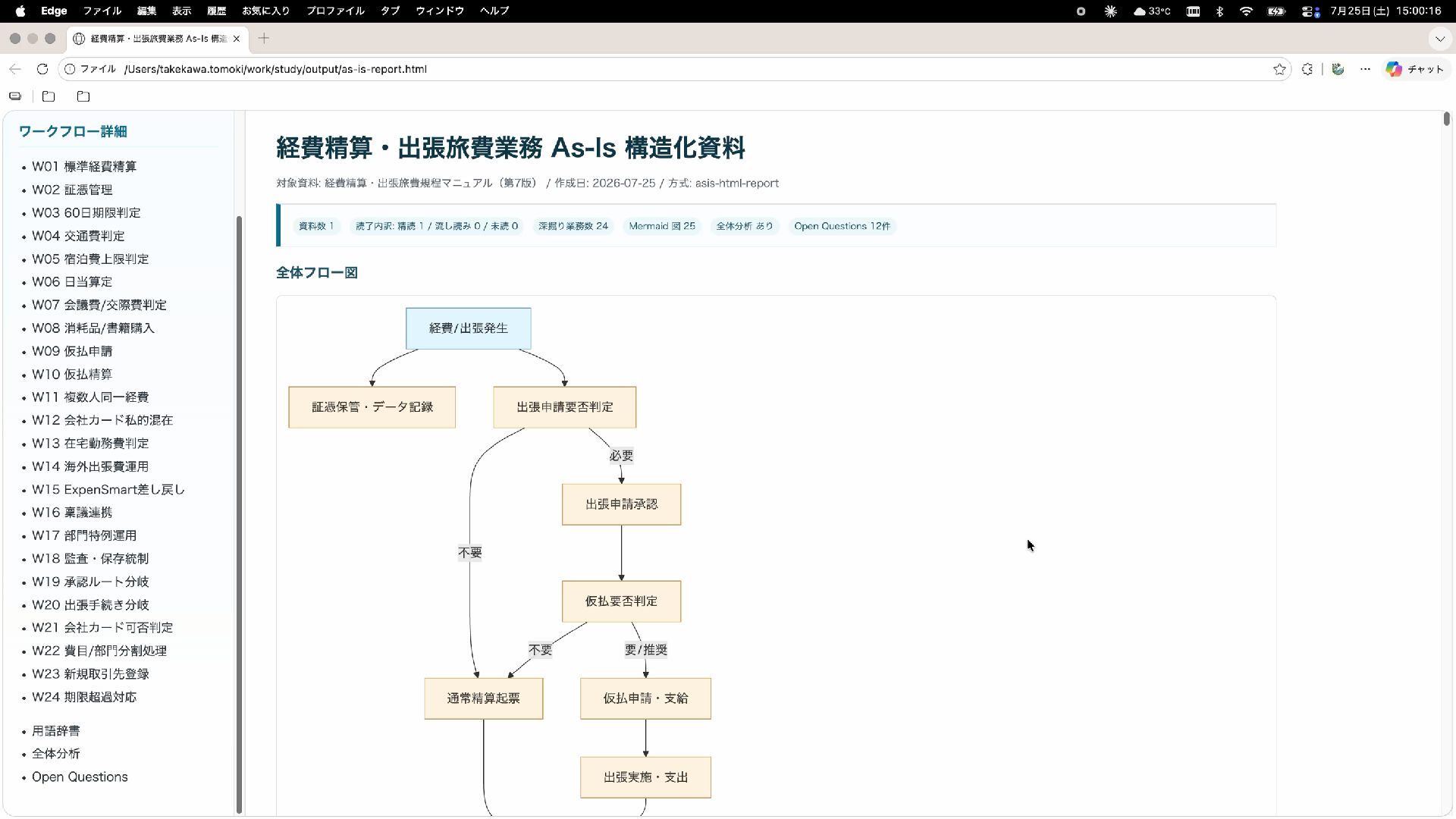The width and height of the screenshot is (1456, 819).
Task: Close the As-Is report tab
Action: [x=237, y=39]
